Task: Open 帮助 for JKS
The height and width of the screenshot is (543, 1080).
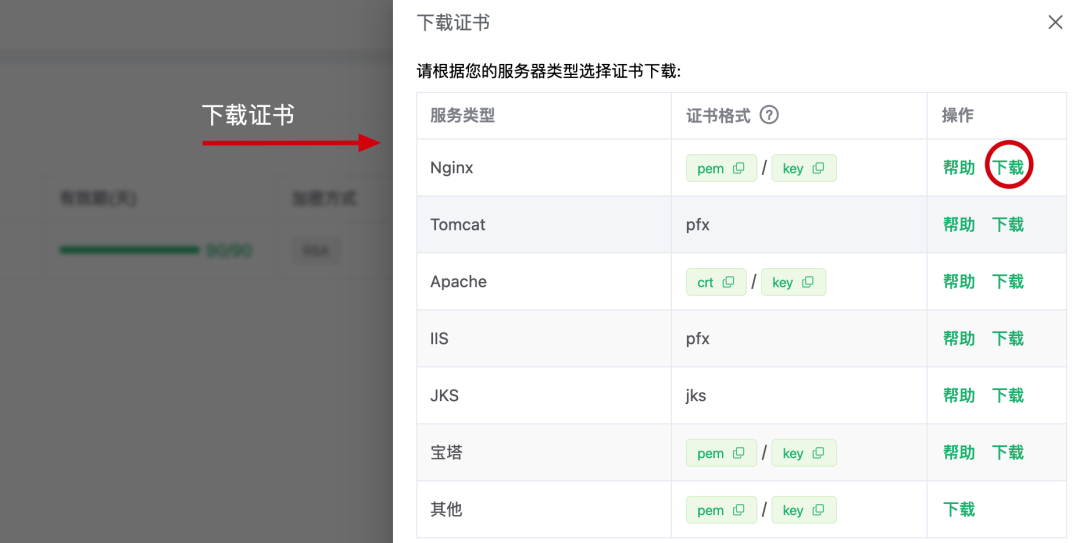Action: pyautogui.click(x=959, y=396)
